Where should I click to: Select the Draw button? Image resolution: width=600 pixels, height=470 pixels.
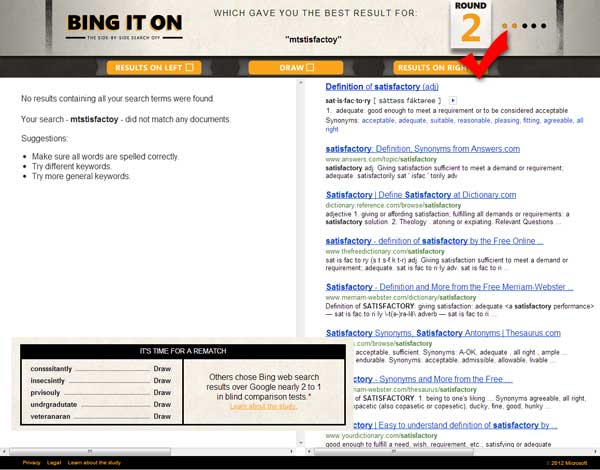coord(296,68)
